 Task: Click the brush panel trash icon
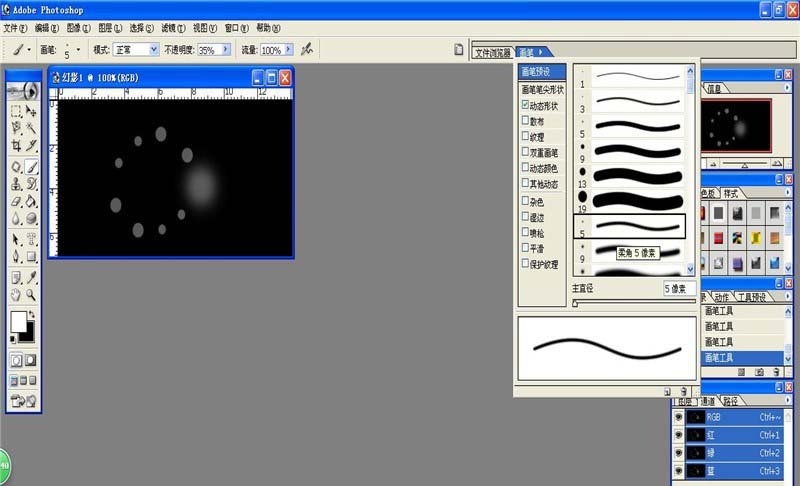[683, 392]
